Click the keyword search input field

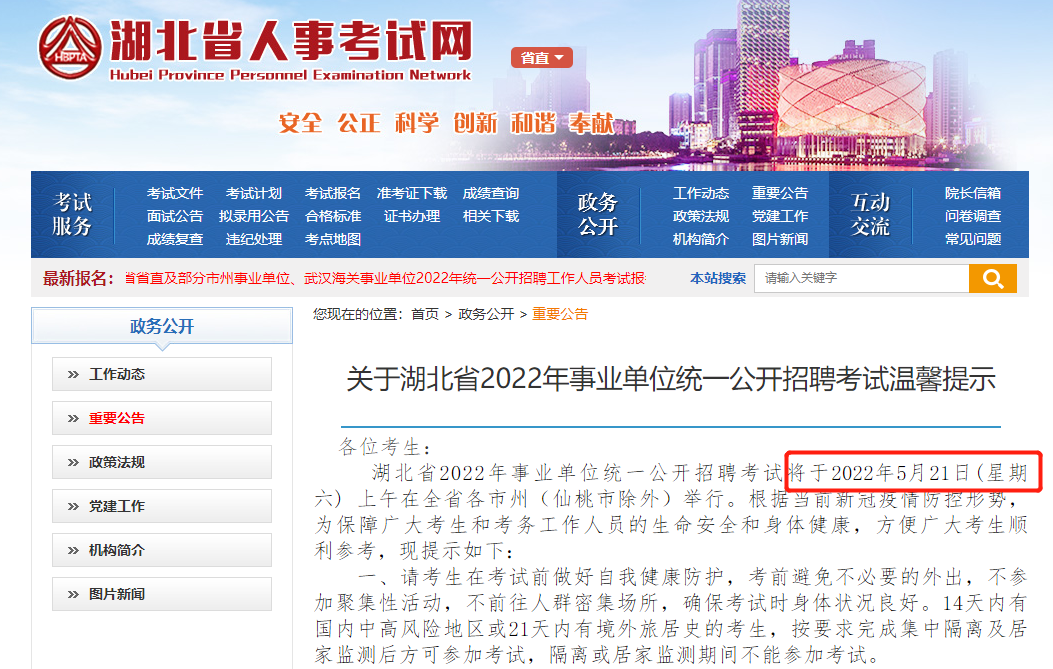862,278
